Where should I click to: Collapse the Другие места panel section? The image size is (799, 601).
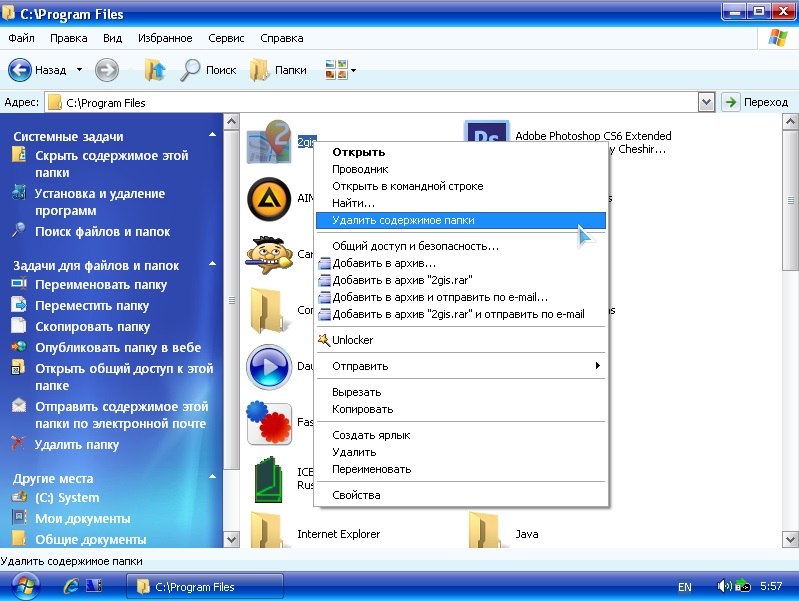click(211, 478)
